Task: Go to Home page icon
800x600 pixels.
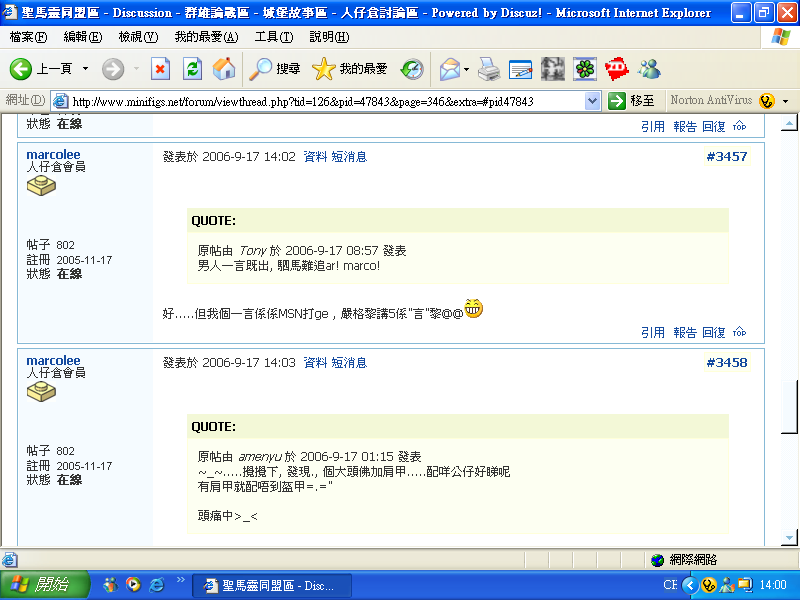Action: click(224, 69)
